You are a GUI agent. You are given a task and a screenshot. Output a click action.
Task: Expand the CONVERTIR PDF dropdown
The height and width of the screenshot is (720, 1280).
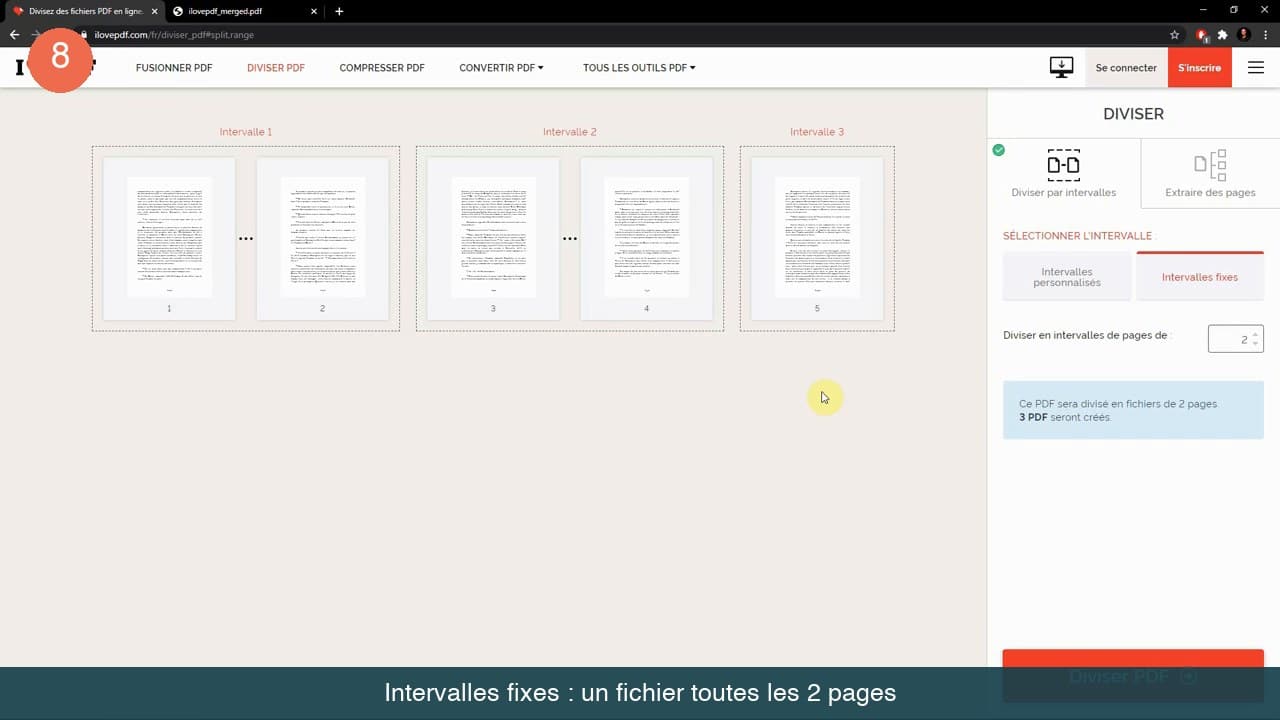501,68
